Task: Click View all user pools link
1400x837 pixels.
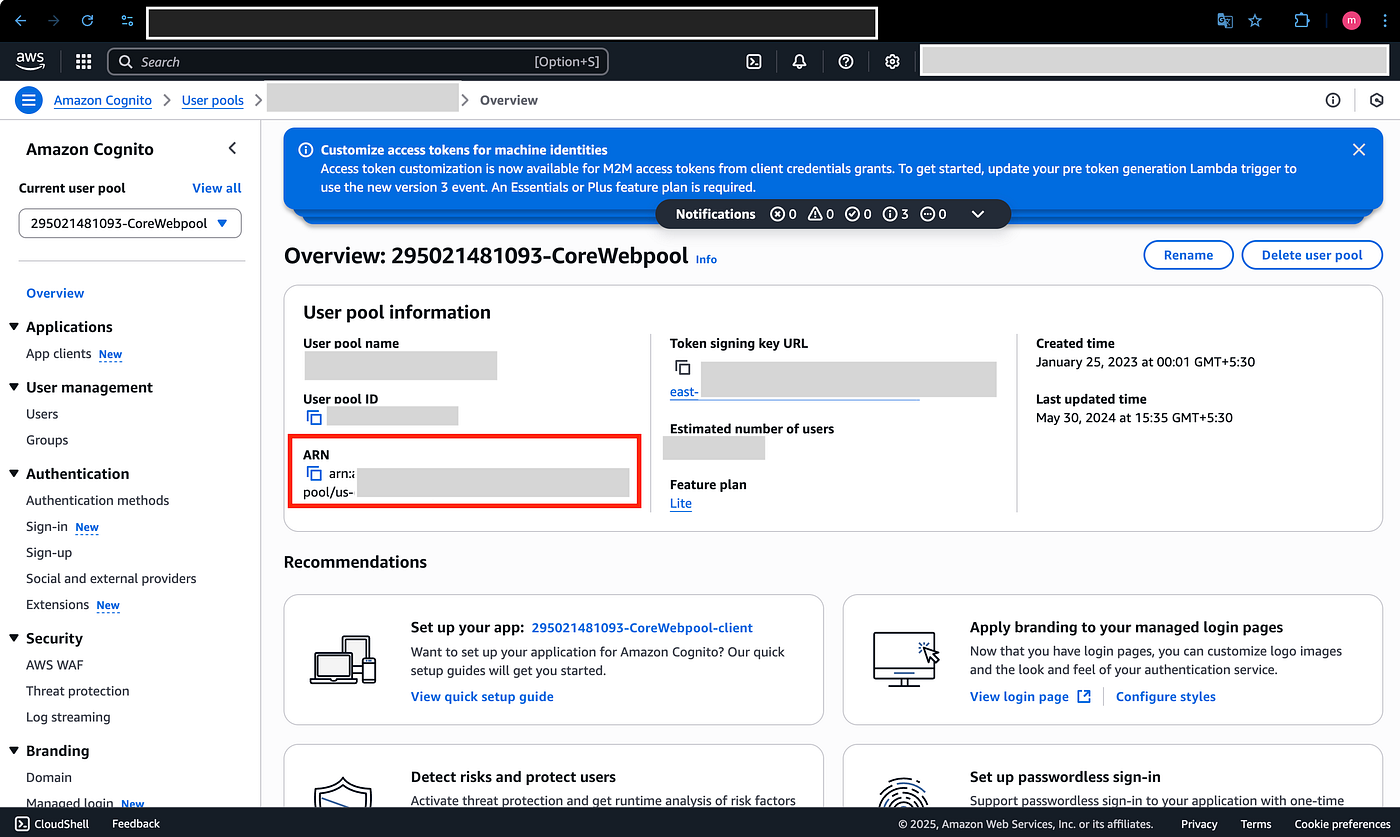Action: point(217,188)
